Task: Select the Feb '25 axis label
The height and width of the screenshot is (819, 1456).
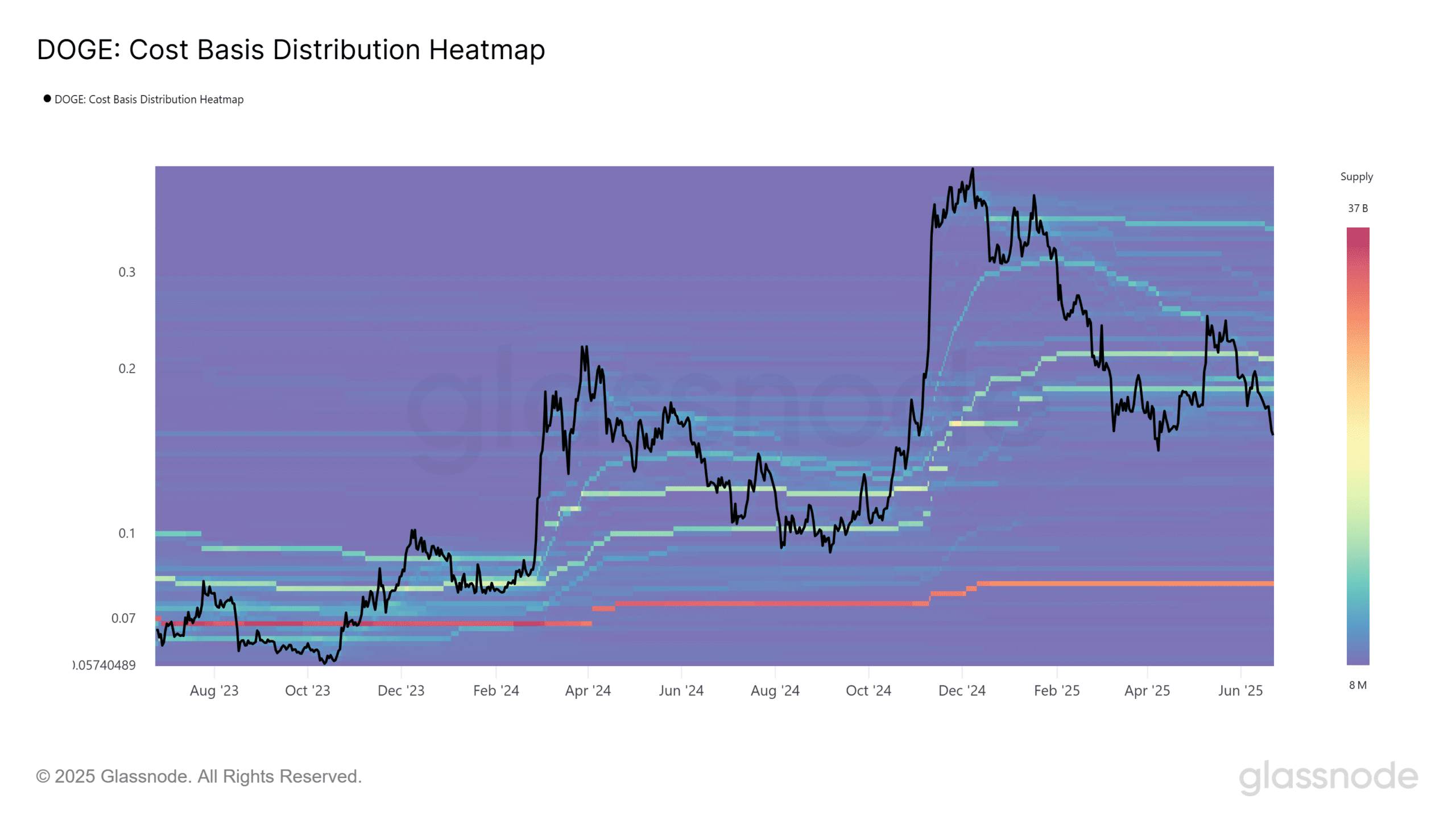Action: pos(1056,690)
